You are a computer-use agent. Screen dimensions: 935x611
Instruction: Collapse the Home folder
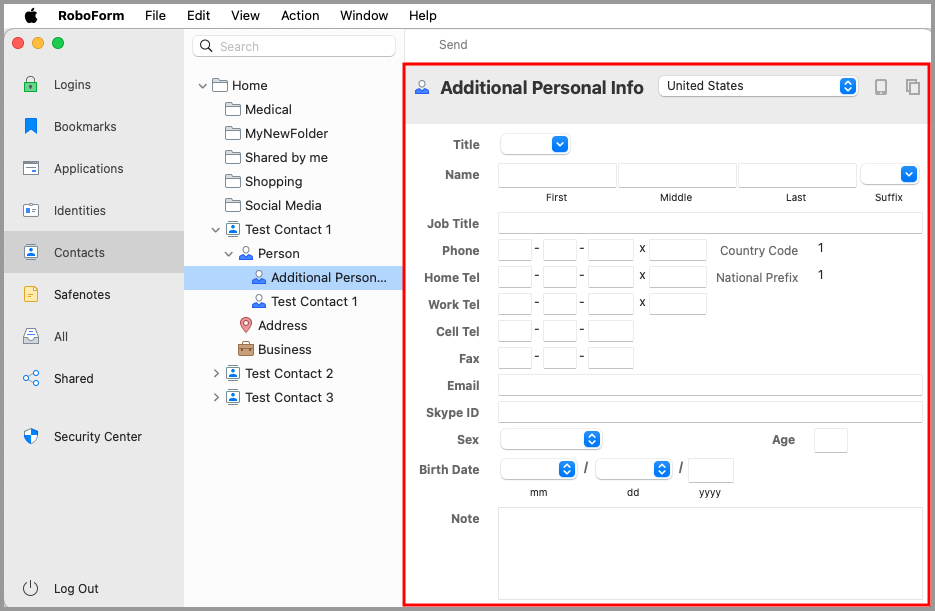click(x=203, y=86)
